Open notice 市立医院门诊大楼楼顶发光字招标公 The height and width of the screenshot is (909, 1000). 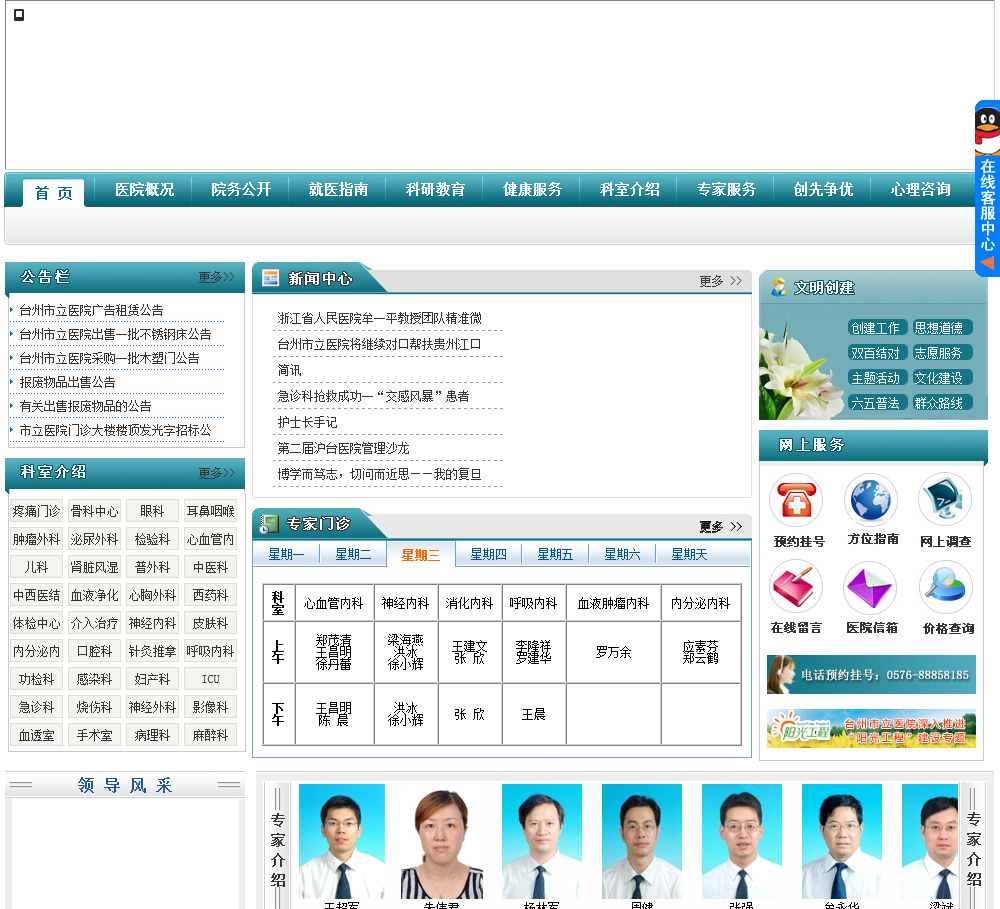coord(115,430)
